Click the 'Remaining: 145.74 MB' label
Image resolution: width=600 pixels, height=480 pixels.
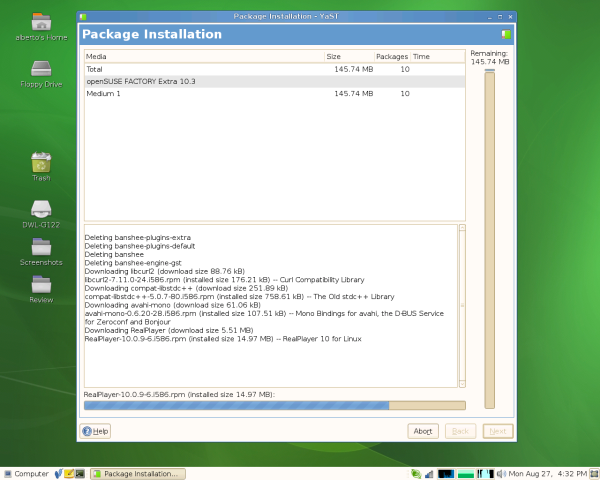(489, 57)
